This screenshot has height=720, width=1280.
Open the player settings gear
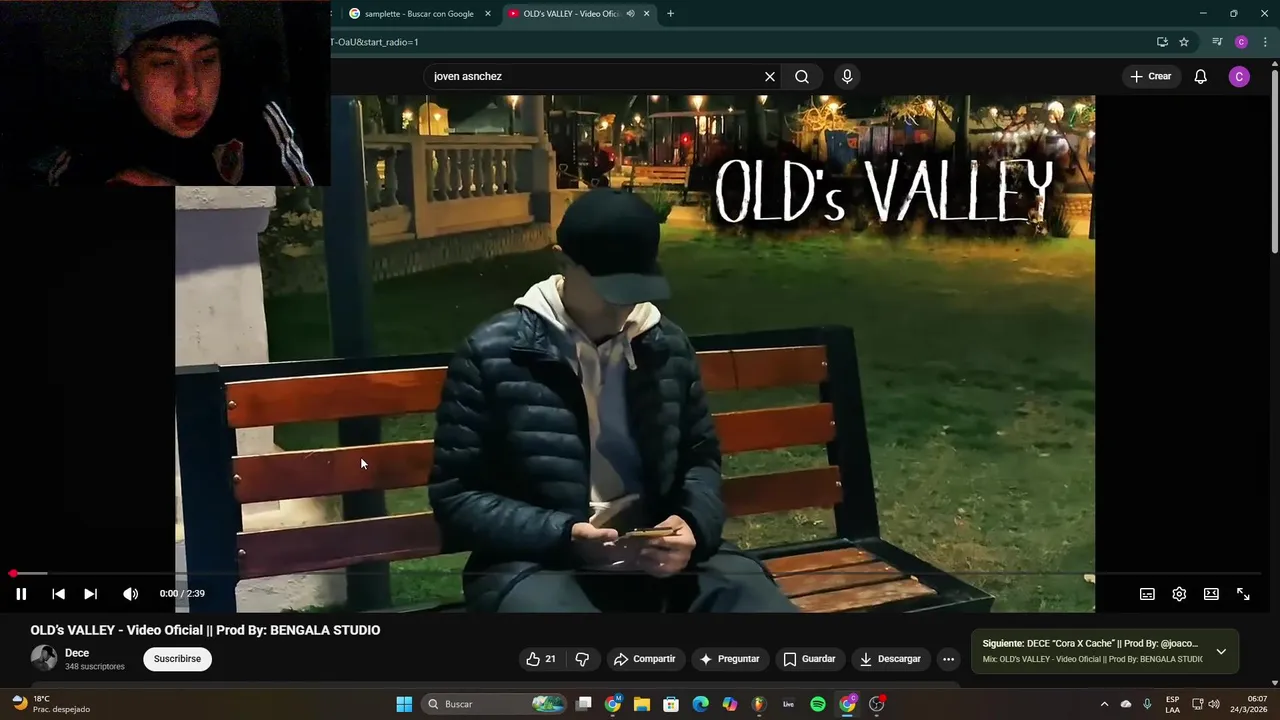1179,594
